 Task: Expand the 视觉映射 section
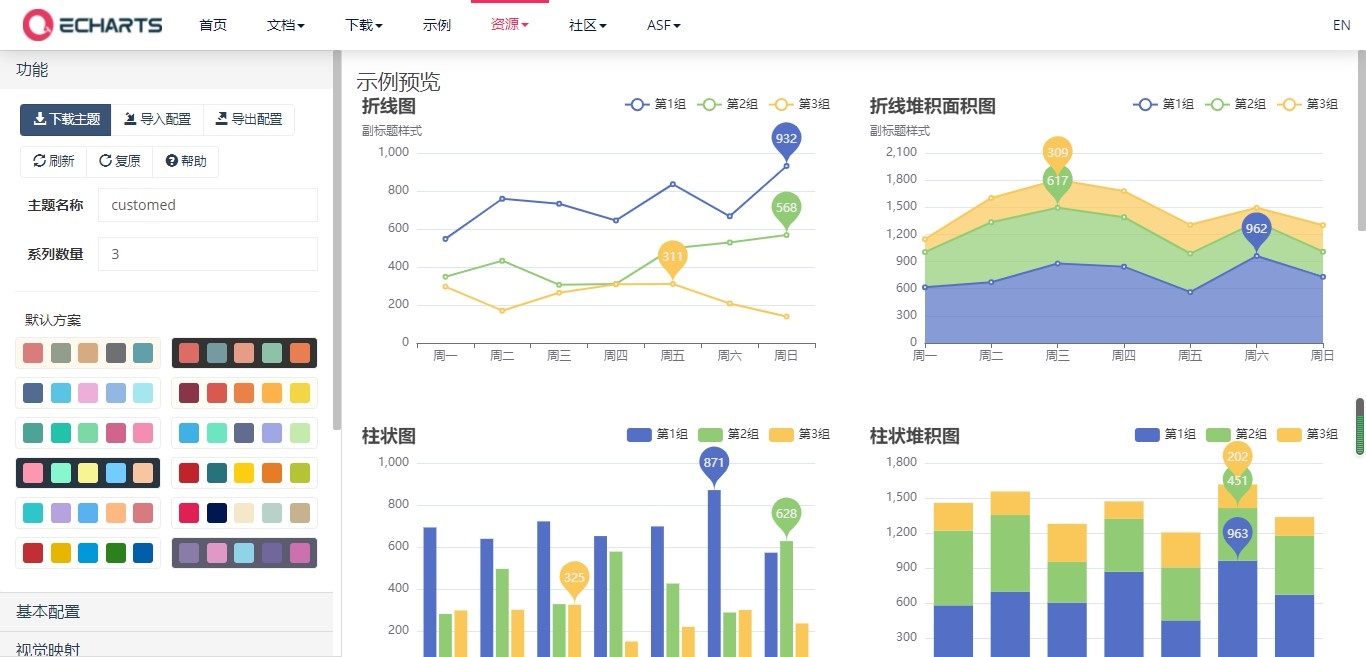click(166, 646)
